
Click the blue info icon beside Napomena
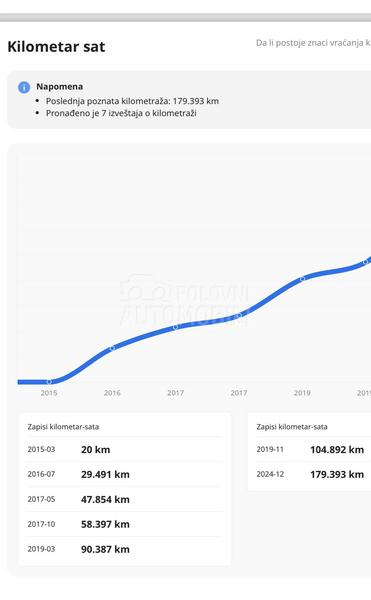point(24,87)
